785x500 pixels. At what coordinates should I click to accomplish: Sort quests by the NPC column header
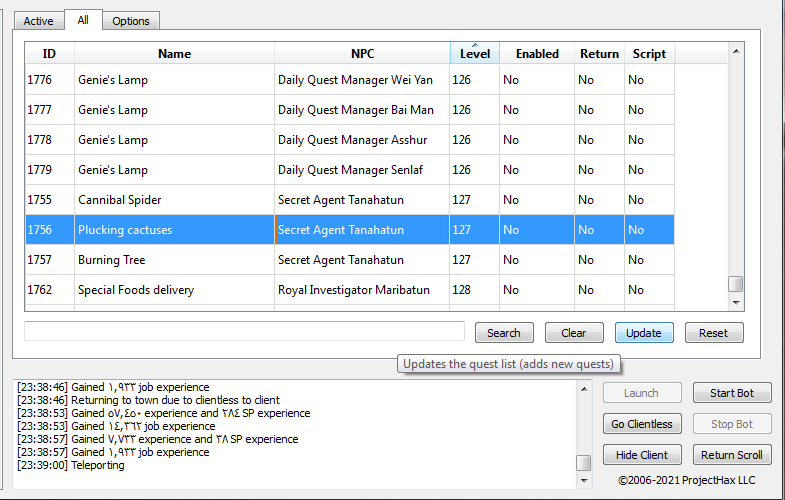[362, 54]
